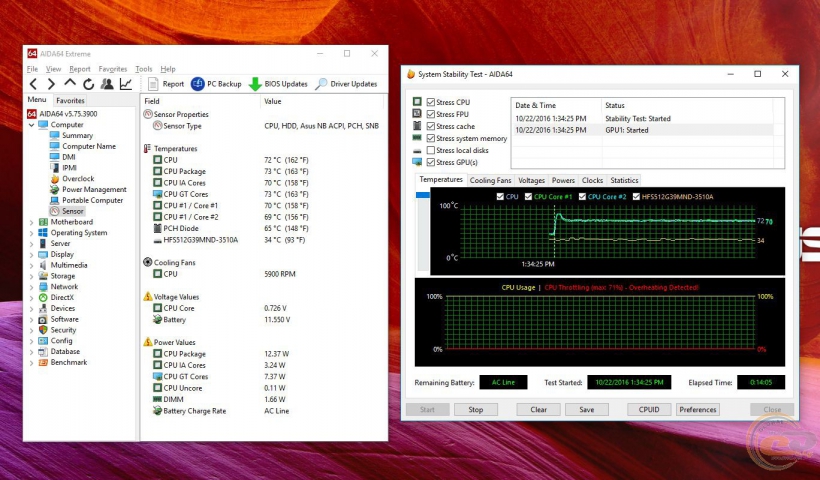Open Preferences in stability test window

click(x=698, y=409)
